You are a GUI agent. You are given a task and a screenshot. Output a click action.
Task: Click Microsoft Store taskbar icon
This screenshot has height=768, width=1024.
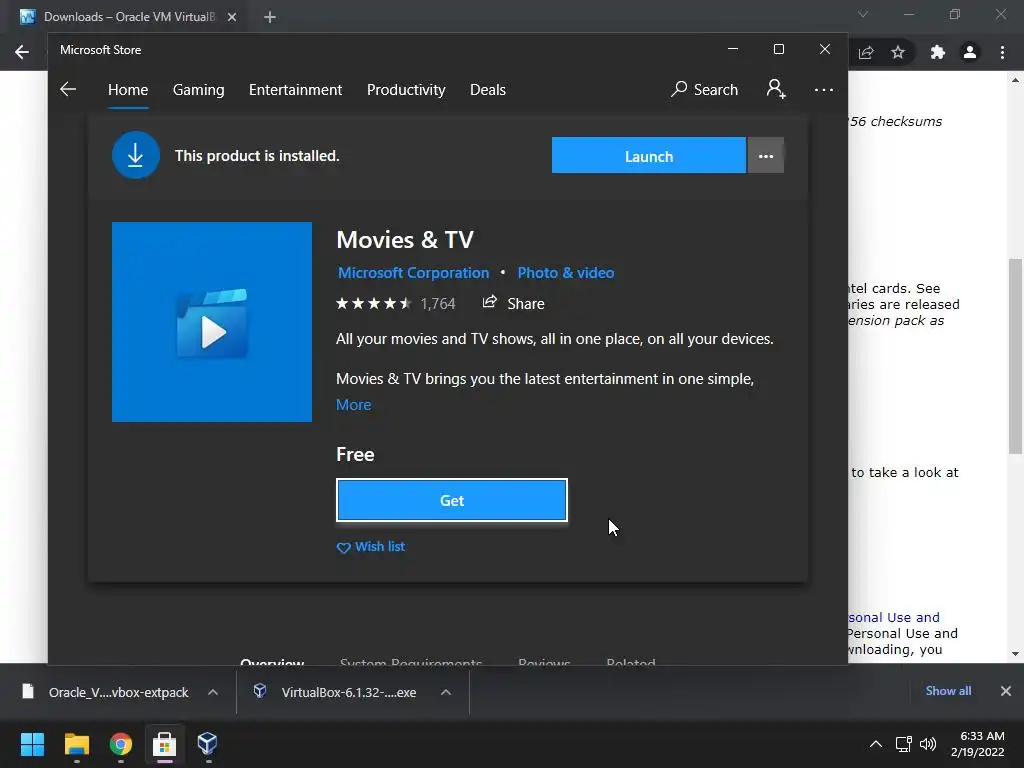click(165, 744)
